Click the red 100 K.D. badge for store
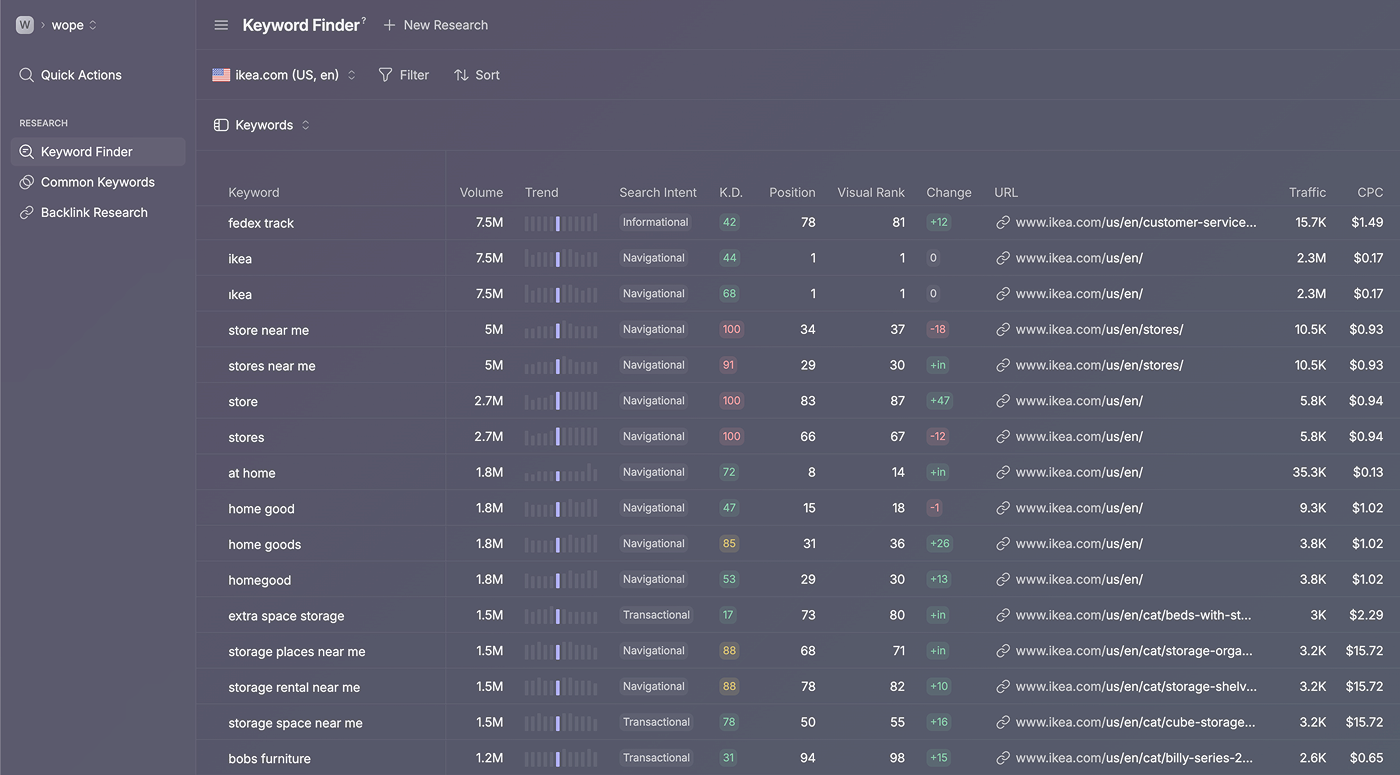Image resolution: width=1400 pixels, height=775 pixels. [731, 401]
